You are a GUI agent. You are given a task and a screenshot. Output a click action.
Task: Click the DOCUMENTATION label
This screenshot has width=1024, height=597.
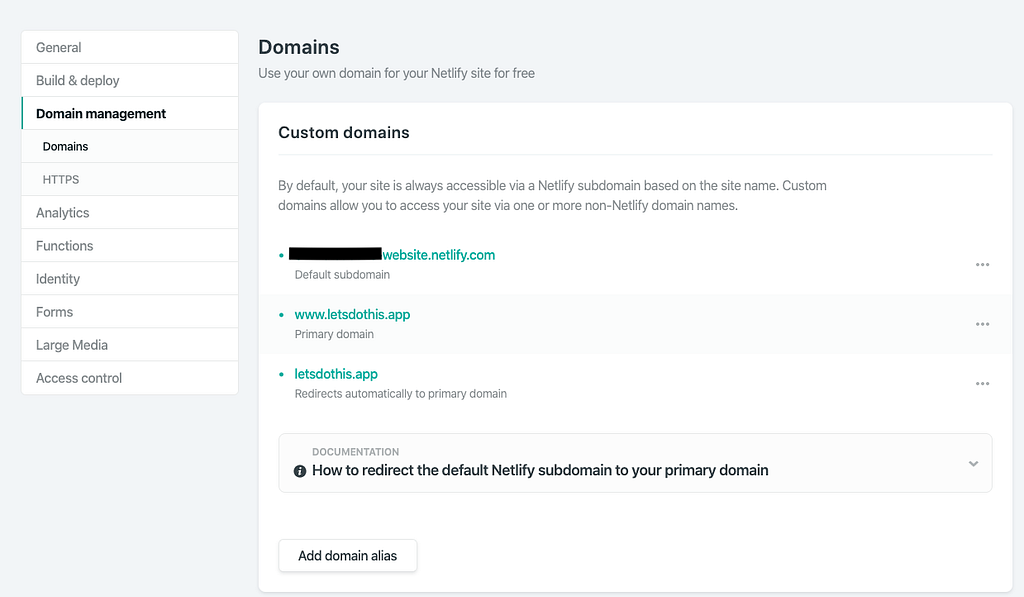coord(355,452)
